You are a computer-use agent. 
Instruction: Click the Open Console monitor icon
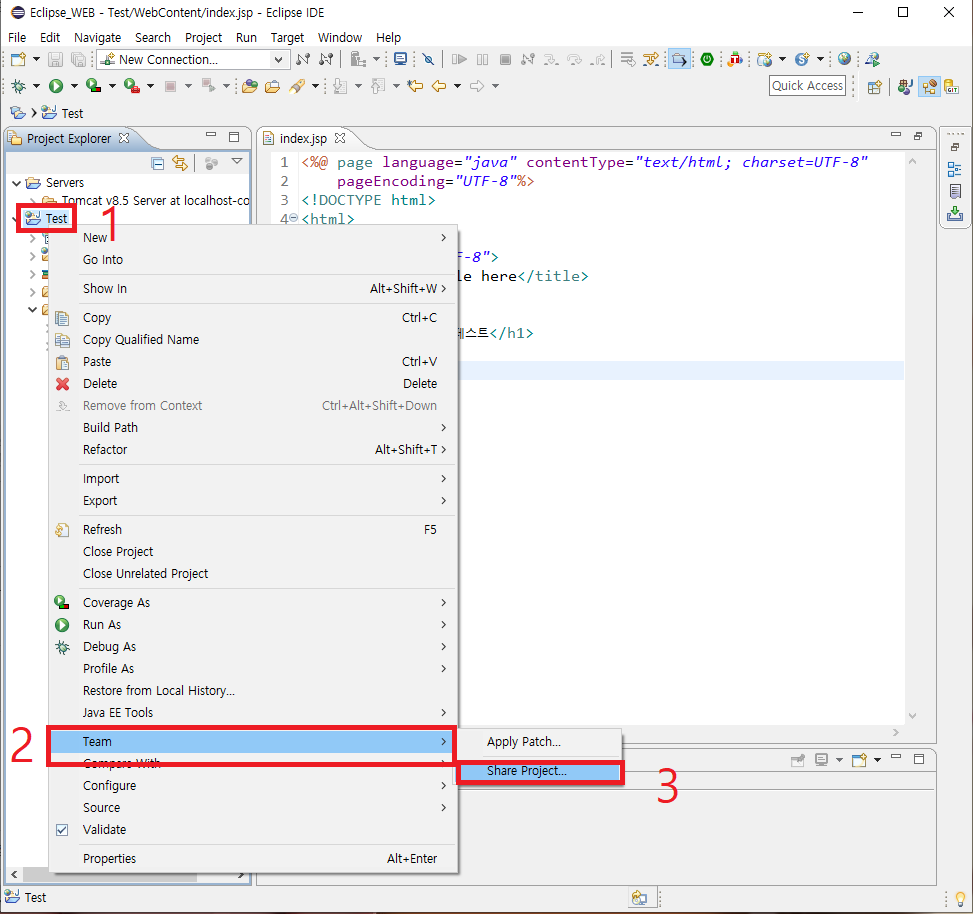pyautogui.click(x=401, y=60)
